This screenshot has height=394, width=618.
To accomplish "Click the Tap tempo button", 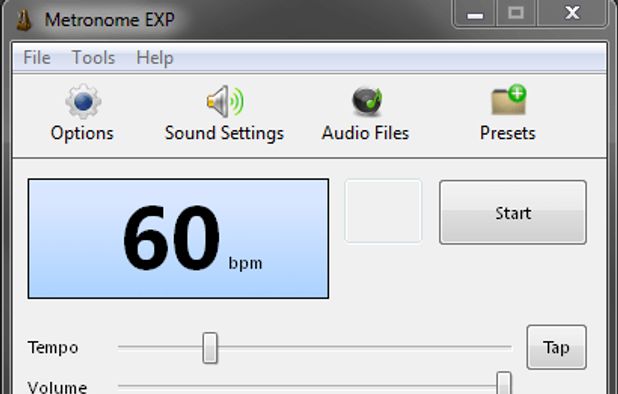I will [x=557, y=347].
